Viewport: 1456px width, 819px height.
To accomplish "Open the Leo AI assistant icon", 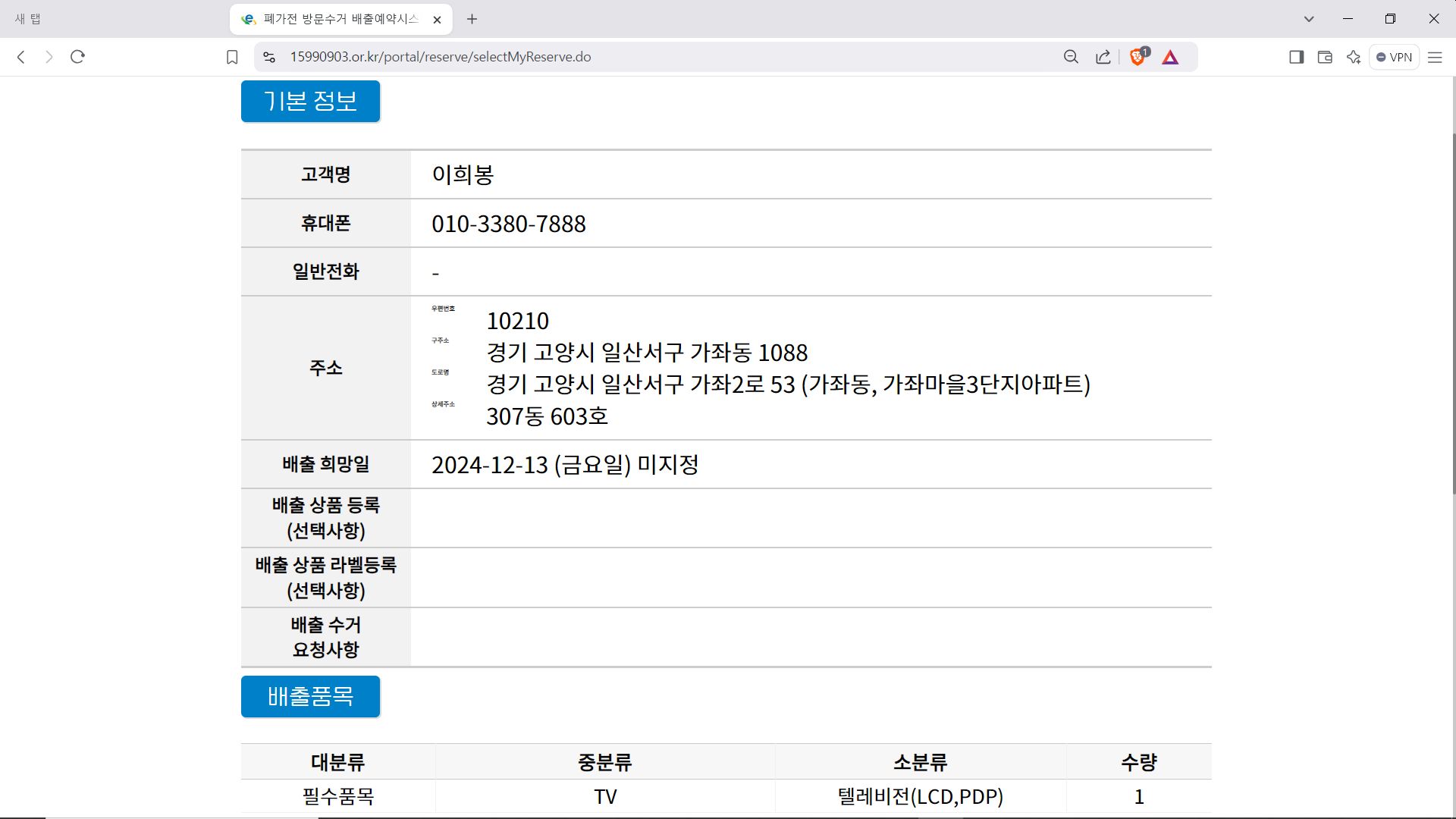I will tap(1354, 57).
